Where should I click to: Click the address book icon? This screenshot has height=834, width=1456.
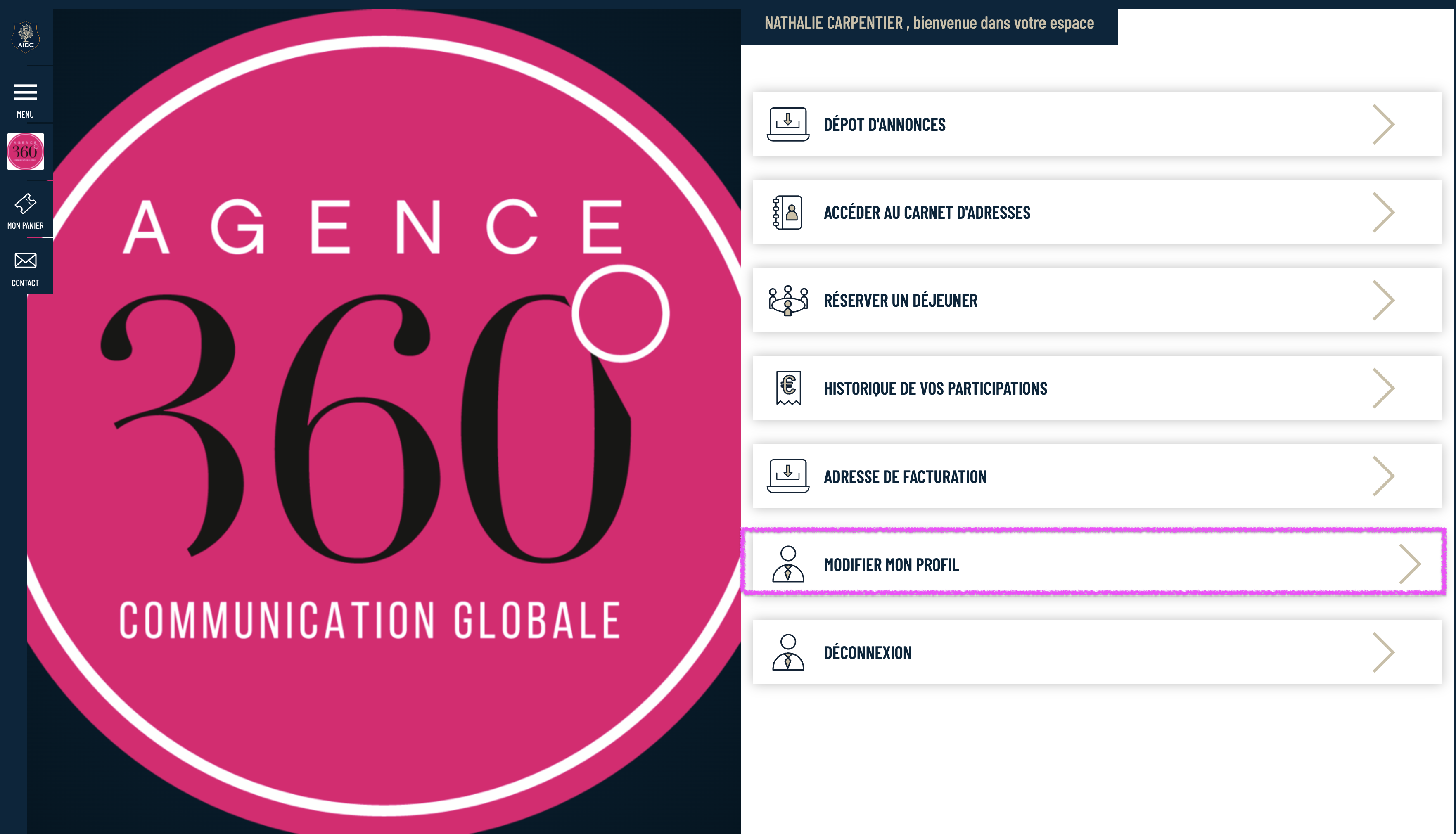click(787, 213)
